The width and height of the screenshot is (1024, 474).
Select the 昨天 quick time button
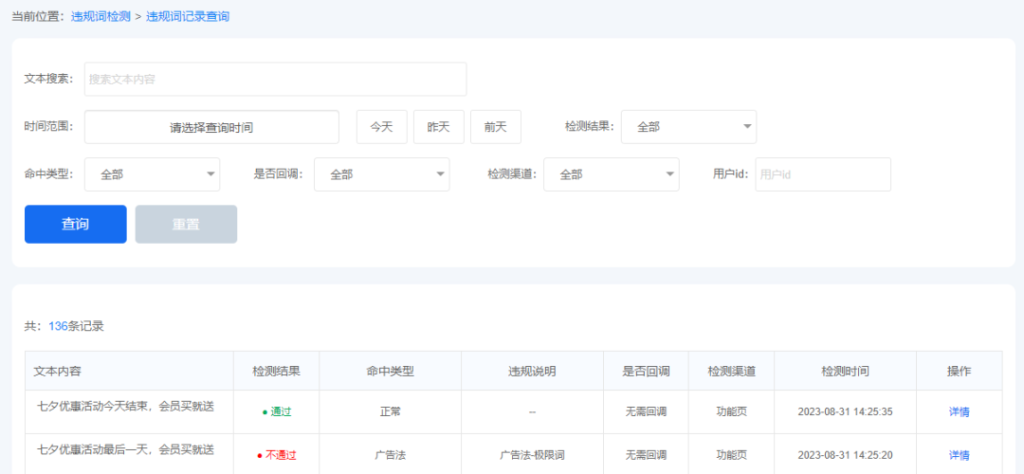439,127
